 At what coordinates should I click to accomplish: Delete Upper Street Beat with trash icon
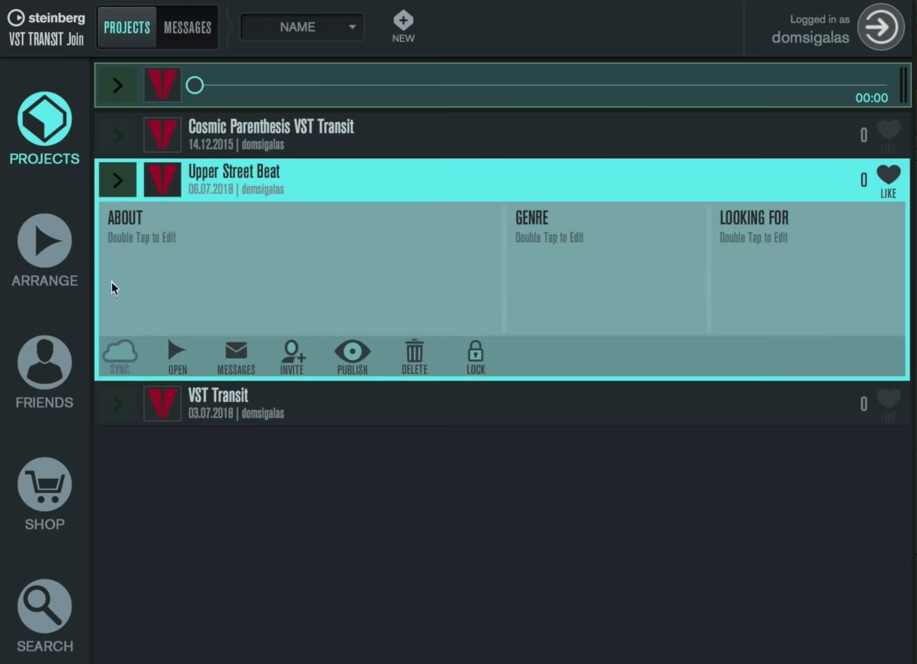414,357
